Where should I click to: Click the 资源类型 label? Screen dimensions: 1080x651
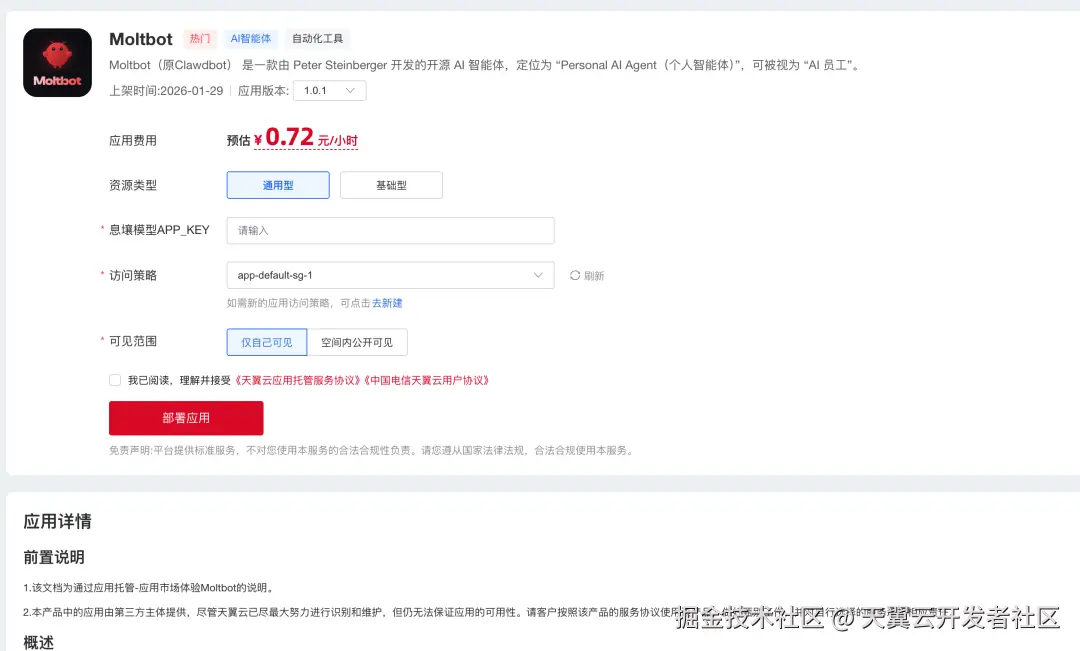133,185
